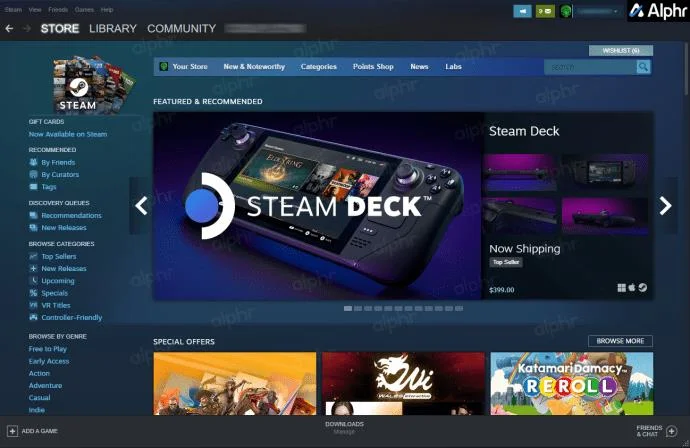The width and height of the screenshot is (690, 448).
Task: Open the Casual genre link
Action: 40,397
